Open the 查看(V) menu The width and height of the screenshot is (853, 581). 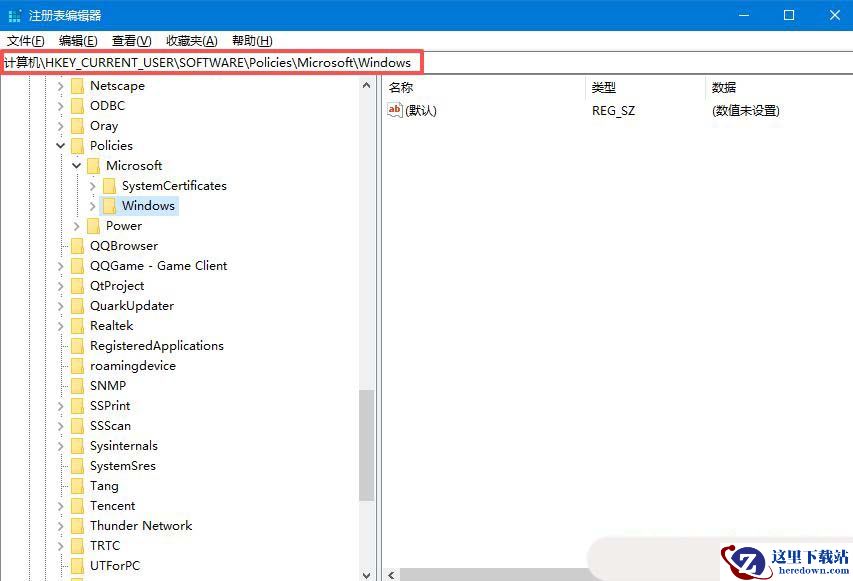pos(131,41)
